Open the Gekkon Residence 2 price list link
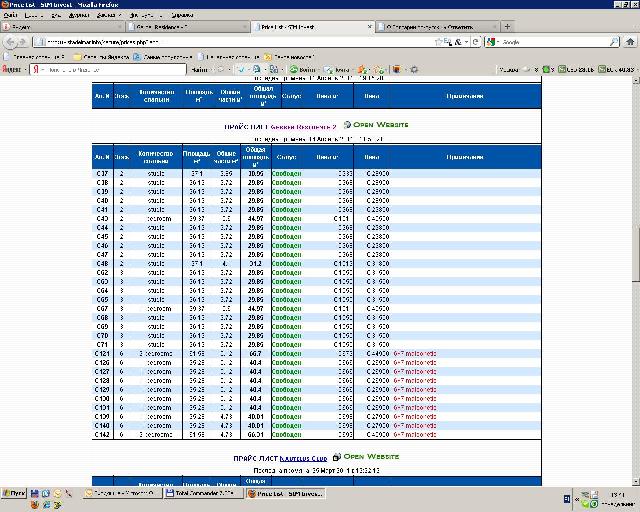The image size is (640, 512). pyautogui.click(x=303, y=127)
